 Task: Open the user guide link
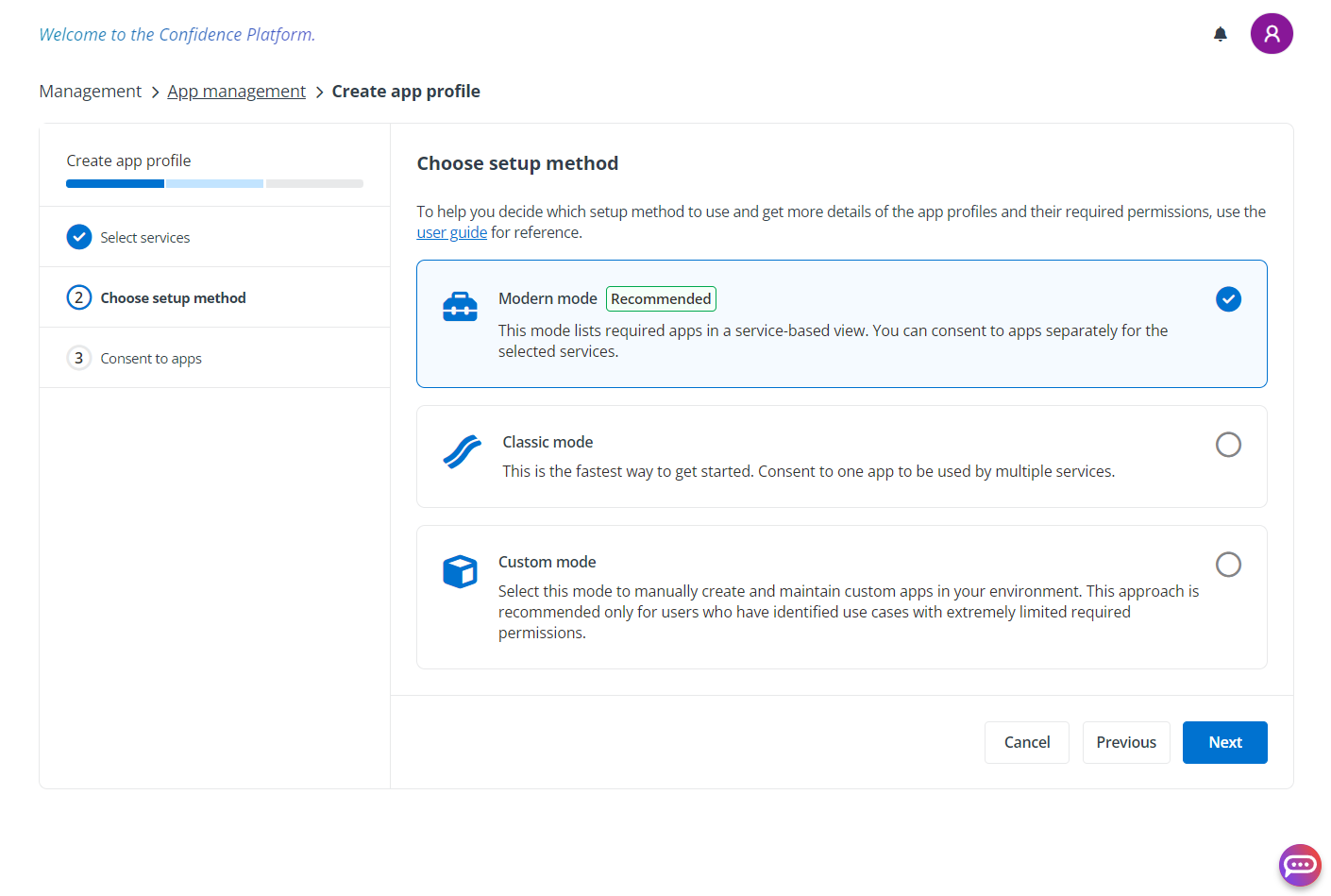(x=451, y=233)
